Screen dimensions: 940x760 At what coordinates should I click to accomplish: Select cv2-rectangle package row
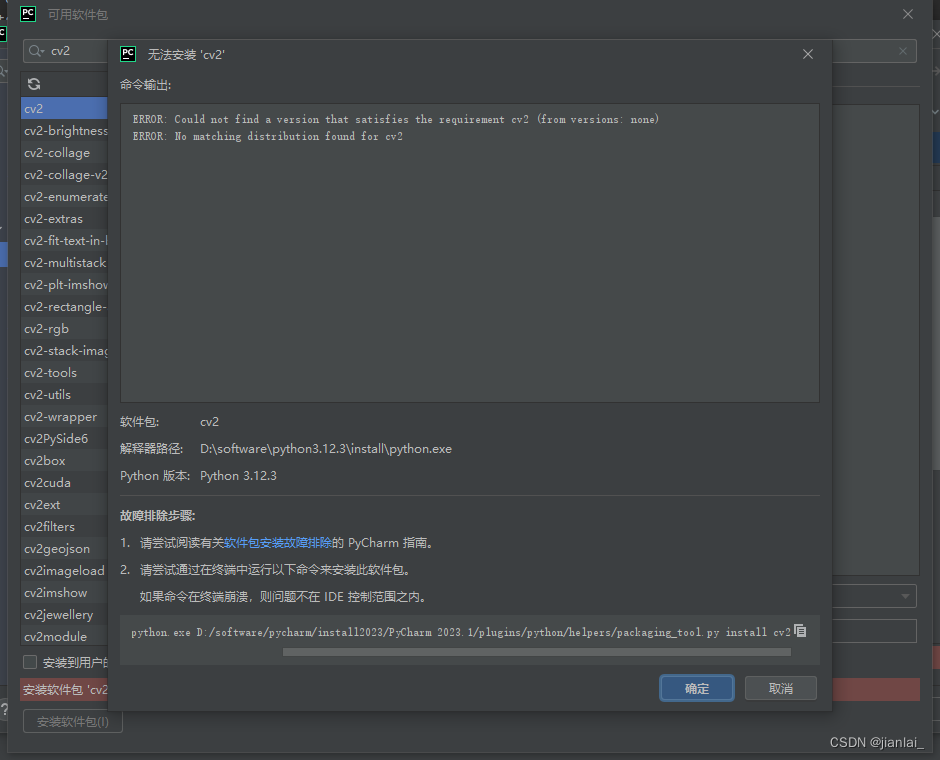pos(64,306)
